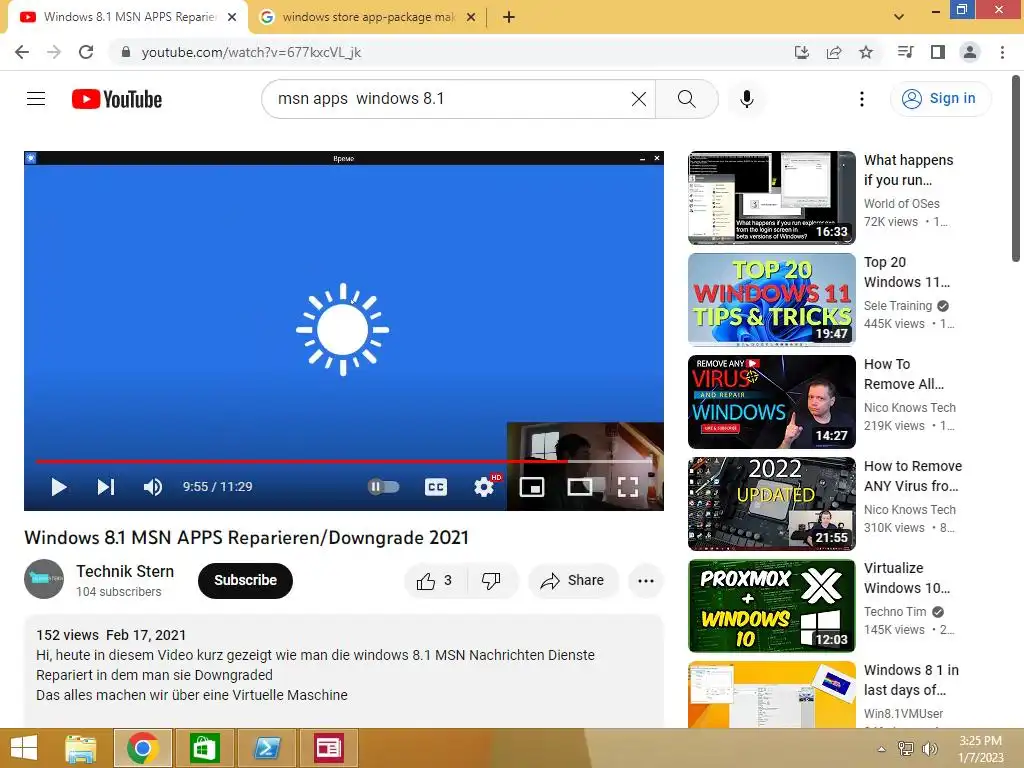Open the Proxmox Windows 10 thumbnail
The width and height of the screenshot is (1024, 768).
click(x=772, y=605)
